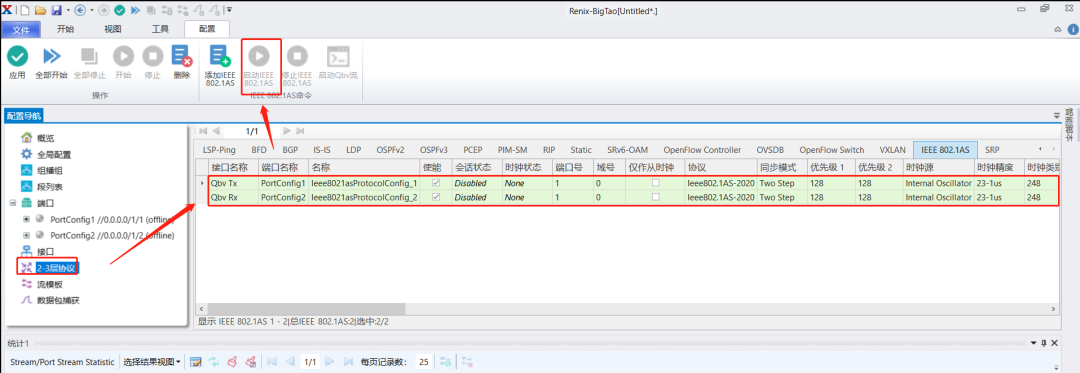Click the 启动Qbv流 terminal icon

[x=338, y=56]
